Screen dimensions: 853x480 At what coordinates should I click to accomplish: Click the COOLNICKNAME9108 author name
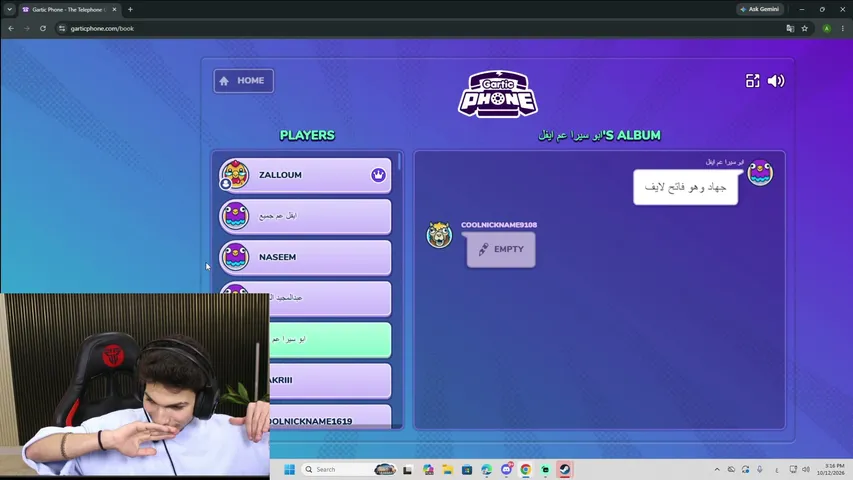[x=499, y=225]
